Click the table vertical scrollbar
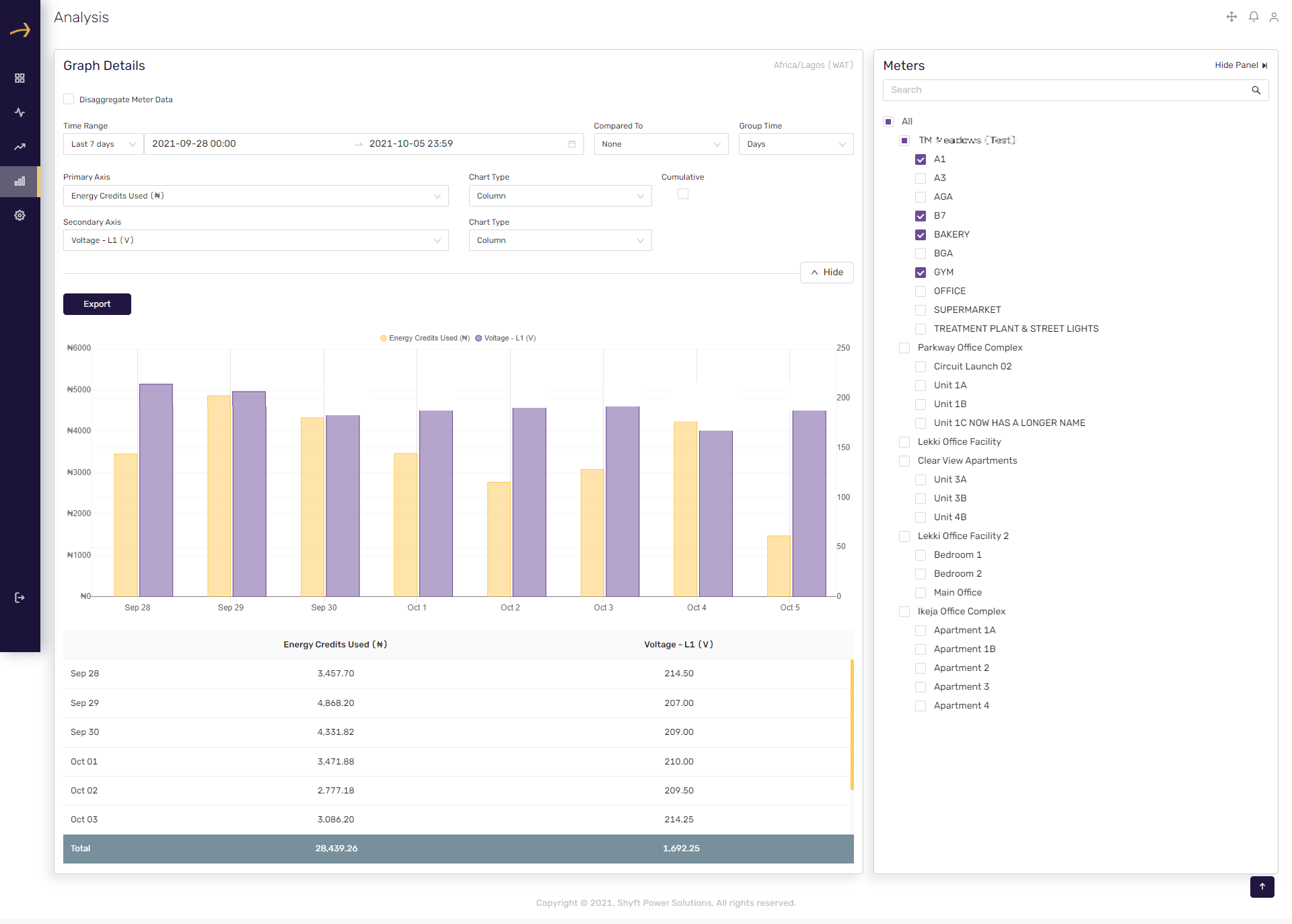The image size is (1292, 924). point(852,724)
